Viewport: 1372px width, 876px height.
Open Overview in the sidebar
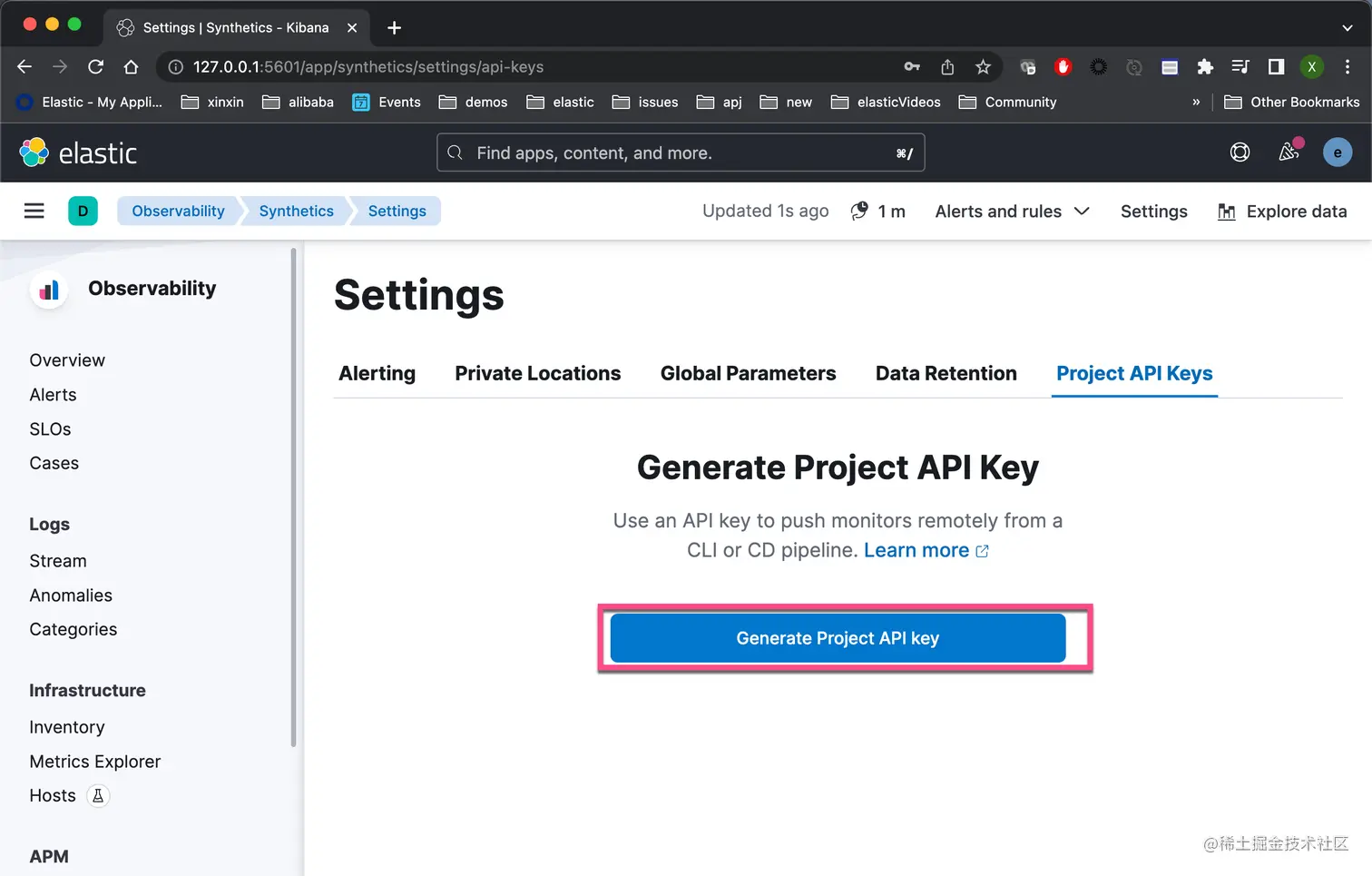(67, 360)
